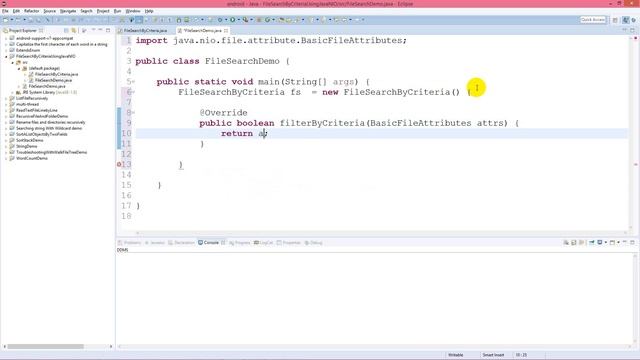Open the Project Explorer view menu
The height and width of the screenshot is (360, 640).
(x=93, y=31)
